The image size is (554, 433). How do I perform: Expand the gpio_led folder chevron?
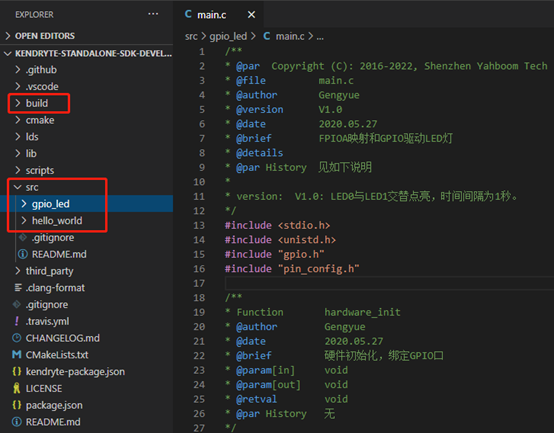(x=24, y=204)
